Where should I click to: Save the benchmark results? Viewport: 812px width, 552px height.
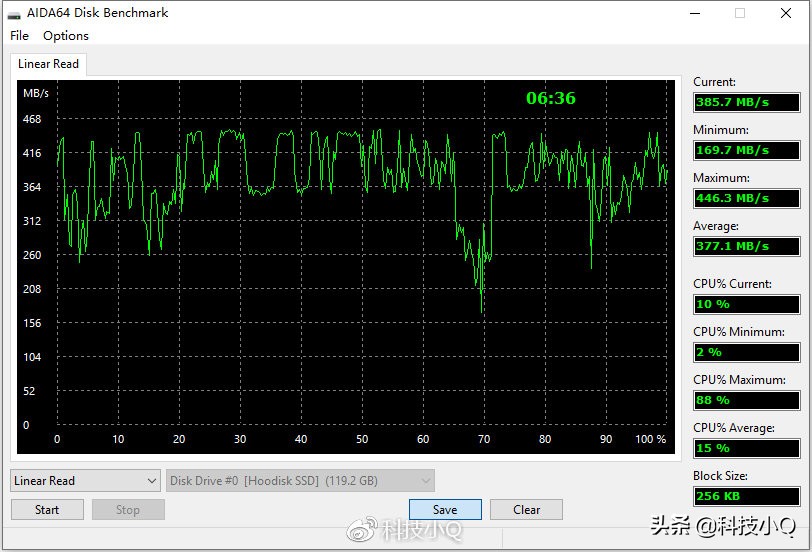click(x=445, y=510)
